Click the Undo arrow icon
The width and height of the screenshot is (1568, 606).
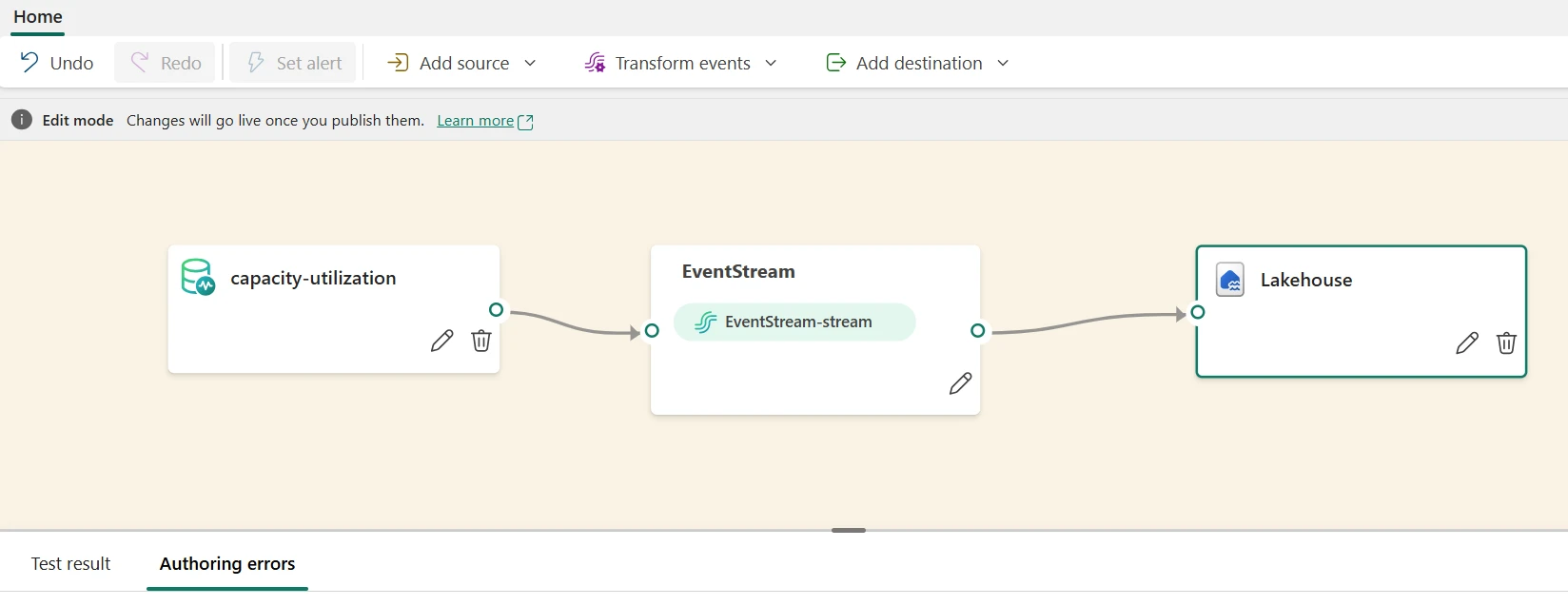(x=29, y=62)
